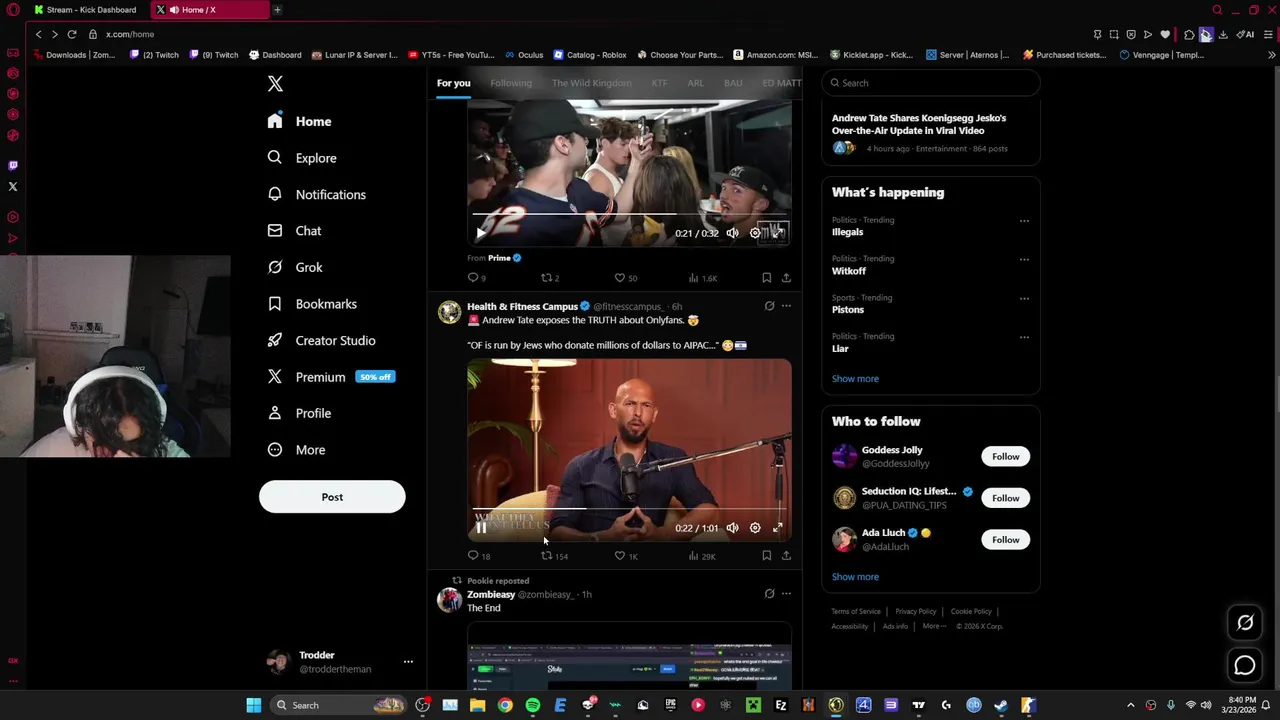This screenshot has height=720, width=1280.
Task: Go to Home in the sidebar
Action: [x=300, y=121]
